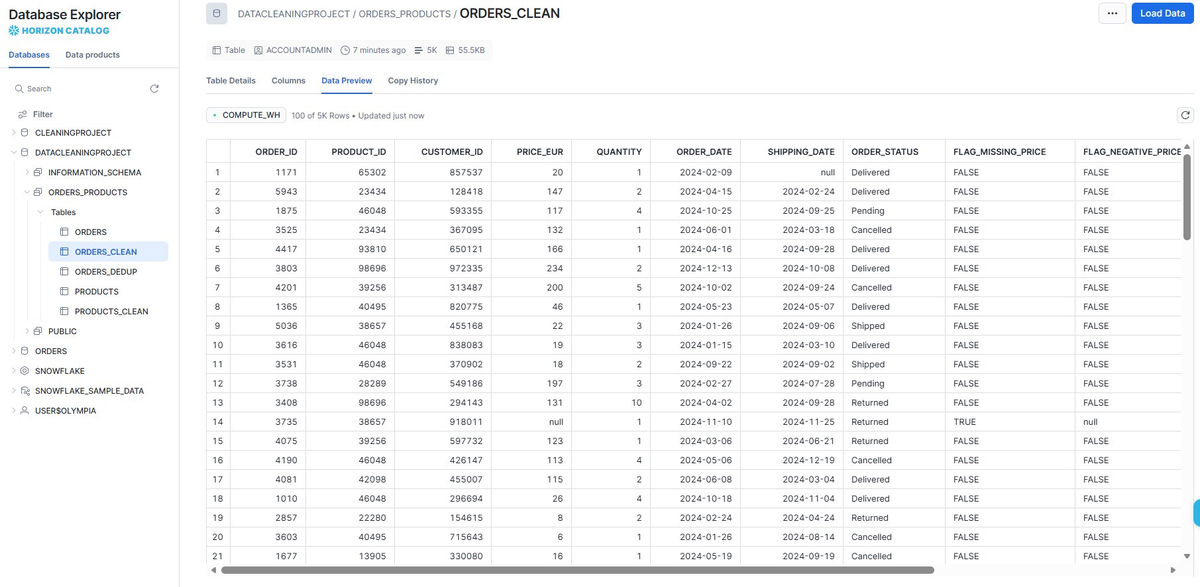Click the horizontal scrollbar under the table
The height and width of the screenshot is (587, 1200).
point(577,570)
